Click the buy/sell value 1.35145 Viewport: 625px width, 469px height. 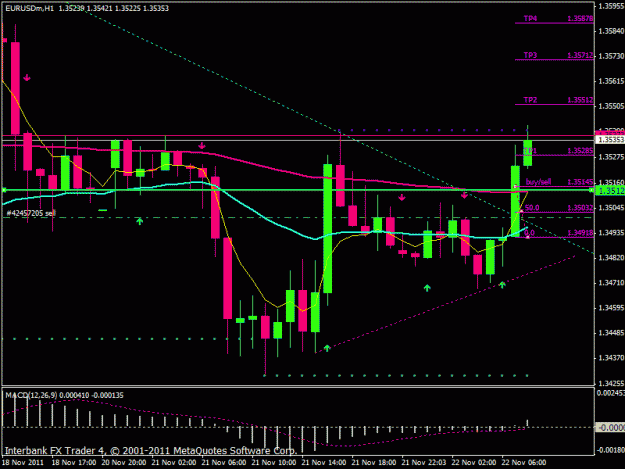[x=580, y=182]
